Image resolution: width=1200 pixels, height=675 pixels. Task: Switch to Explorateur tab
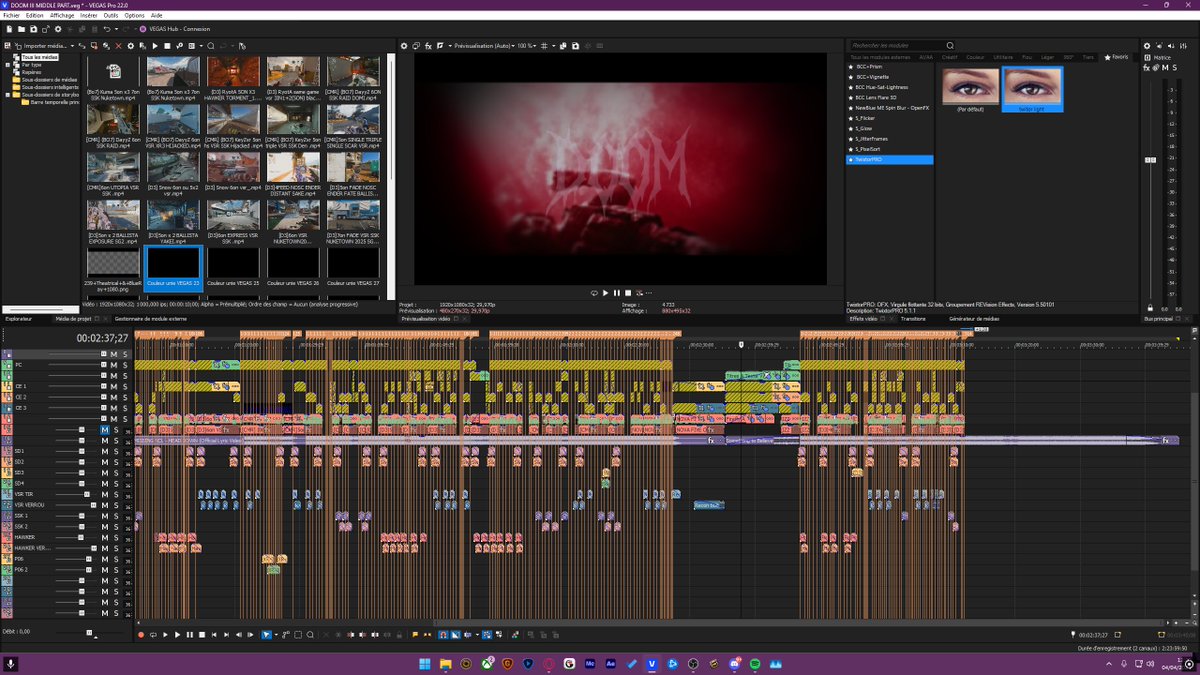click(18, 318)
